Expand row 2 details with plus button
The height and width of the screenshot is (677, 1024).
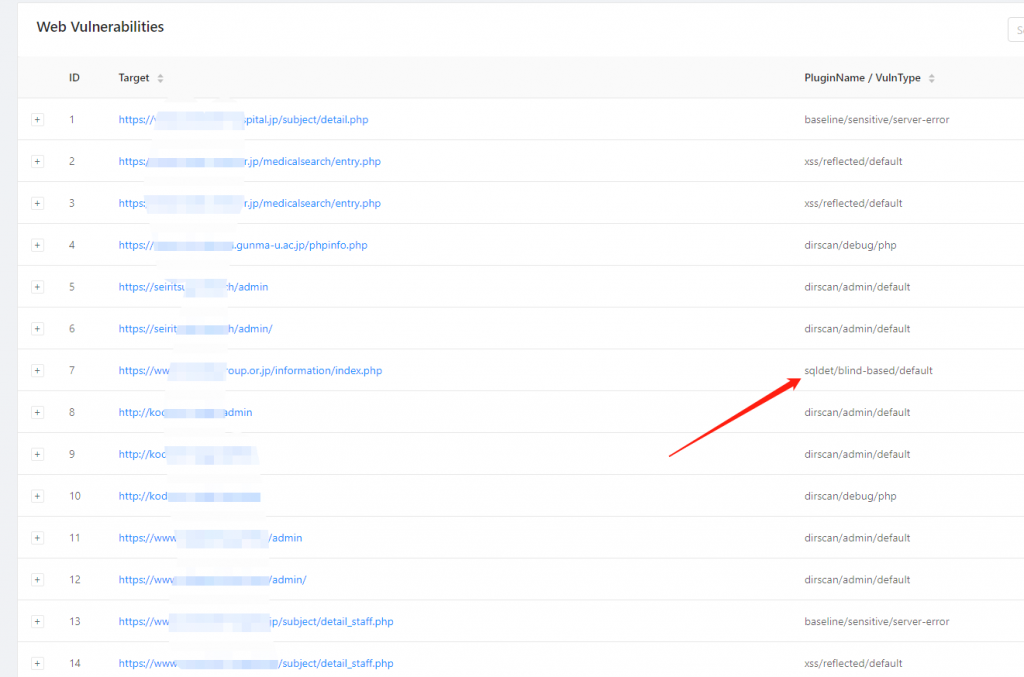pos(37,161)
